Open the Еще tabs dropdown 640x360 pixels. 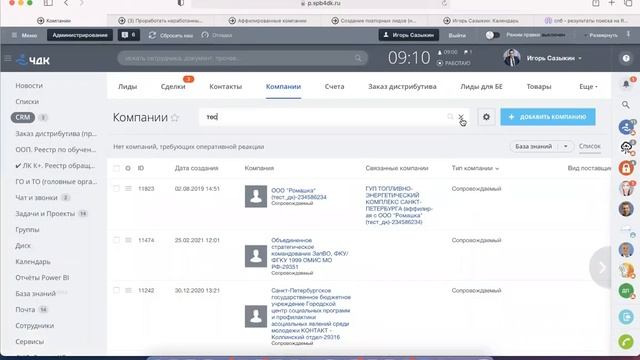[x=588, y=87]
